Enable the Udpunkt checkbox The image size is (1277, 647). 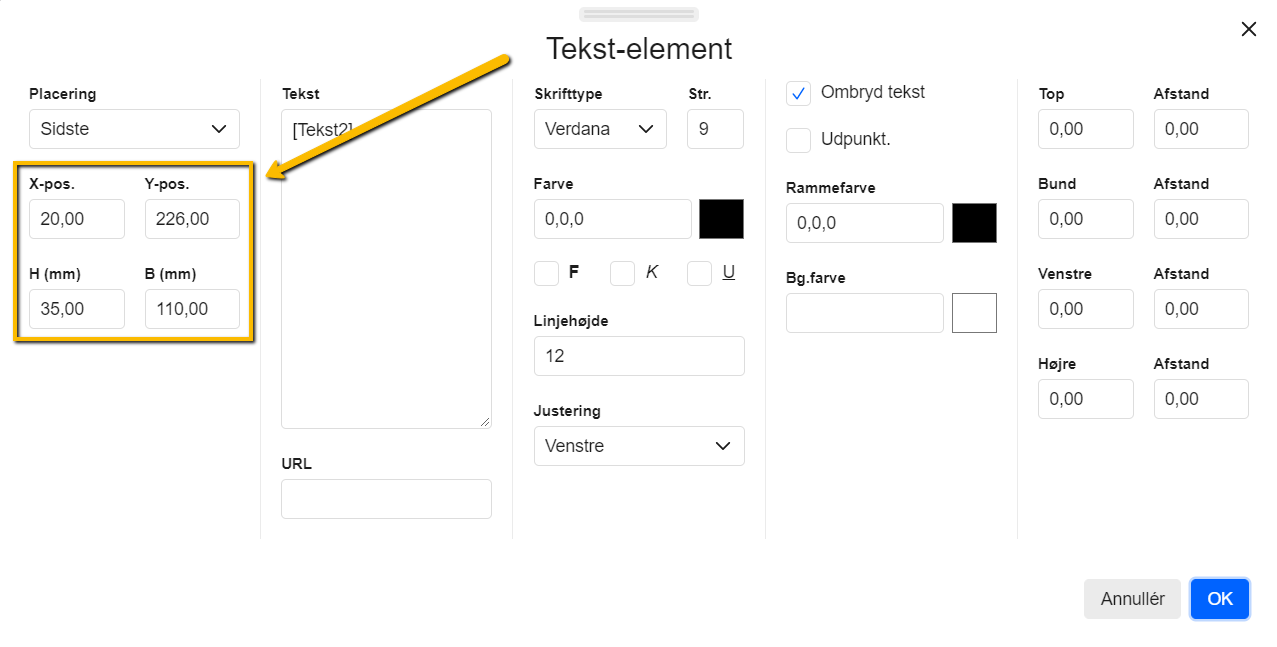[798, 140]
